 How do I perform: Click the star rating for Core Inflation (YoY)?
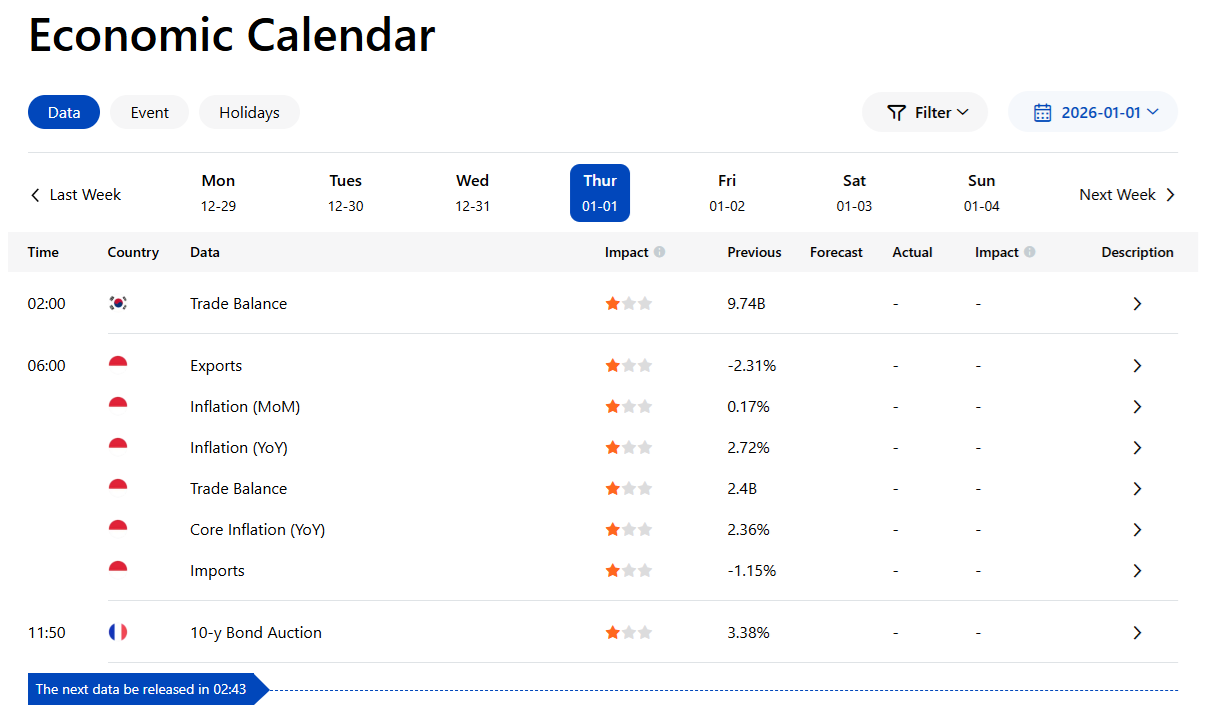(628, 529)
